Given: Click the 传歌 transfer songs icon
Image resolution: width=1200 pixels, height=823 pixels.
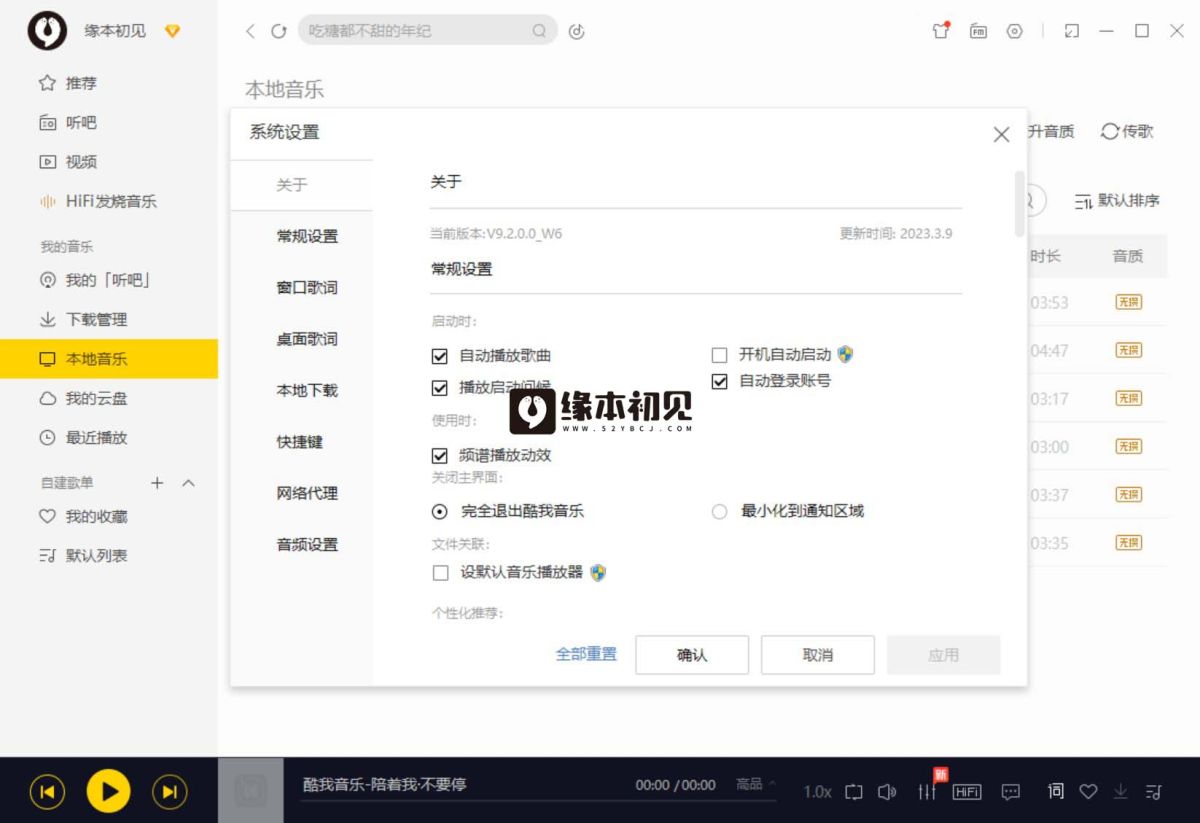Looking at the screenshot, I should pos(1127,131).
